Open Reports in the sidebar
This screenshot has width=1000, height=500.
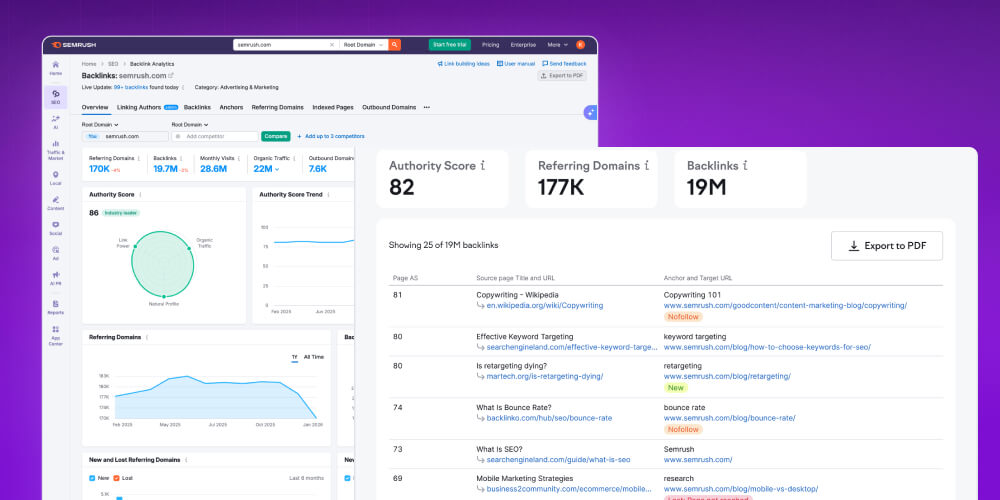point(55,307)
